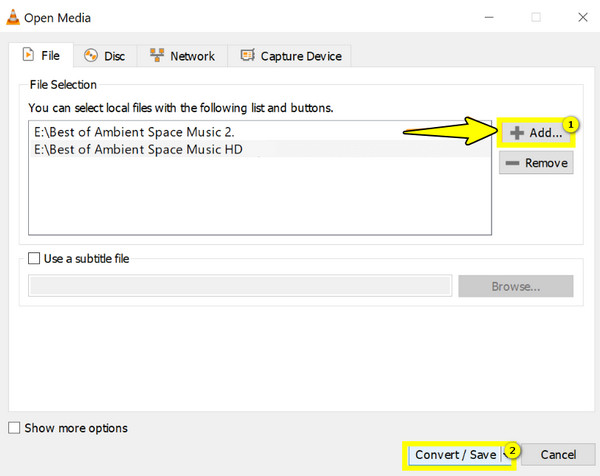Switch to the File tab
The image size is (600, 476).
tap(41, 55)
